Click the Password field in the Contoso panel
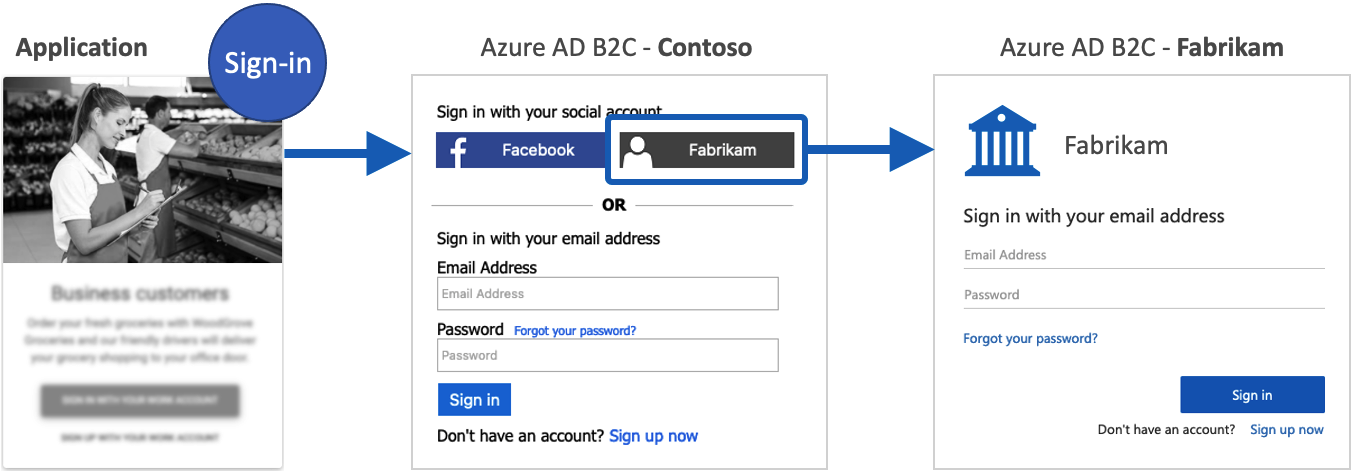The image size is (1353, 472). point(607,355)
